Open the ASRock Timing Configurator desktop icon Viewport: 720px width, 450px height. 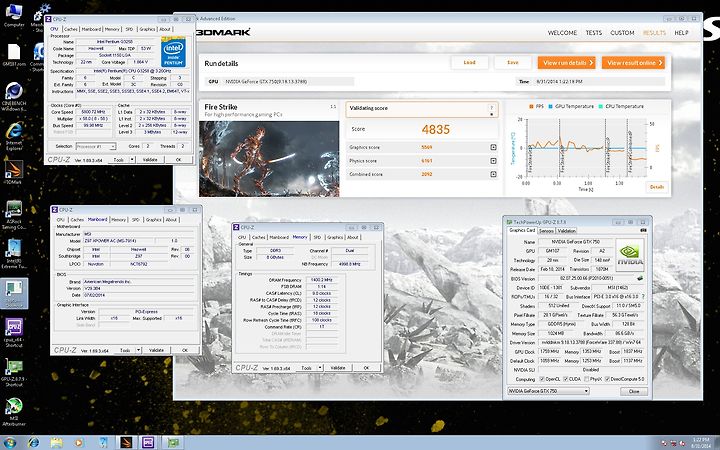[14, 215]
